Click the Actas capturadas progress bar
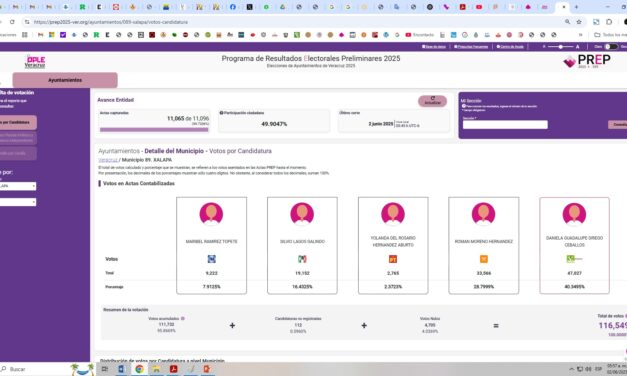The width and height of the screenshot is (627, 376). pos(154,130)
